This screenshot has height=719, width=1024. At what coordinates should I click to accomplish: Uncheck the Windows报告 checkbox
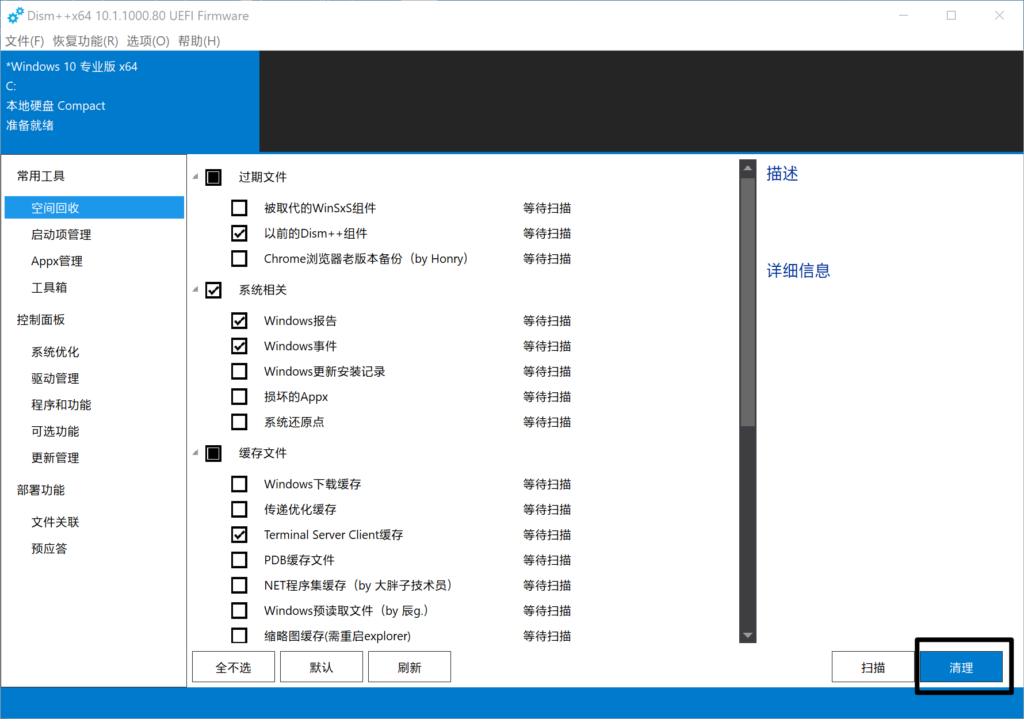pyautogui.click(x=239, y=321)
